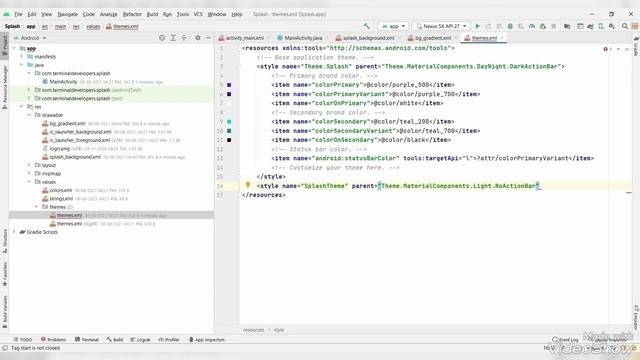Hide the project panel with minus icon

[x=208, y=38]
